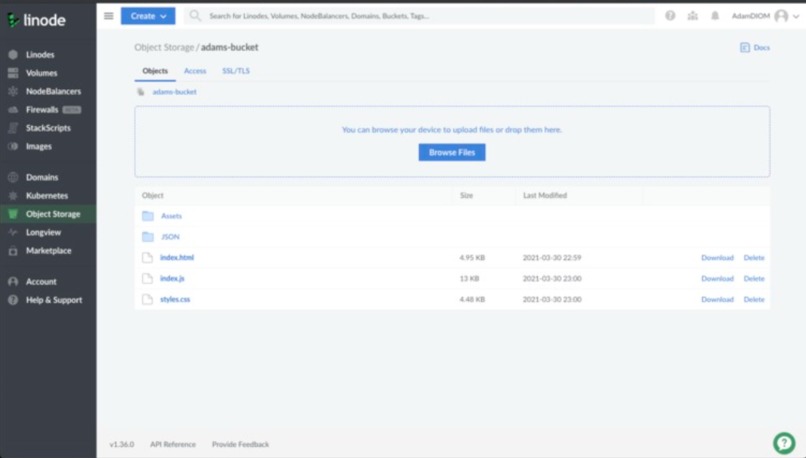Open the styles.css object
The height and width of the screenshot is (458, 806).
175,299
